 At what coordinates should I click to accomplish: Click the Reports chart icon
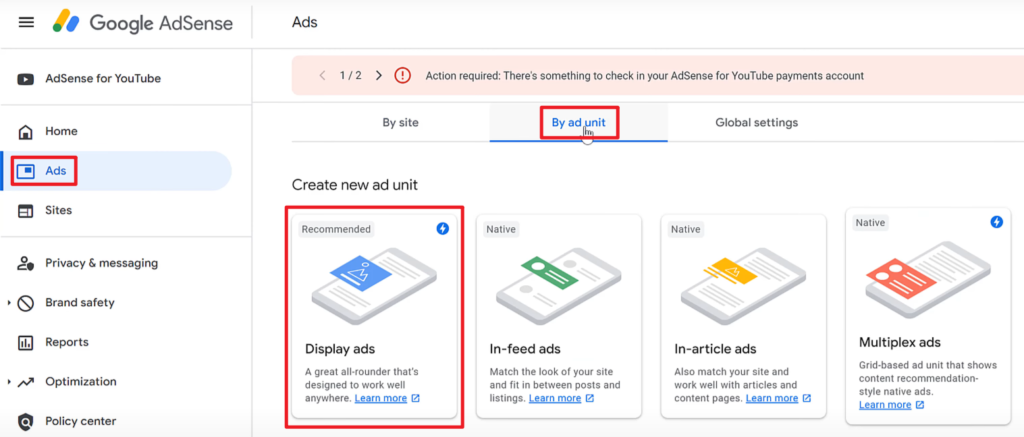tap(25, 342)
